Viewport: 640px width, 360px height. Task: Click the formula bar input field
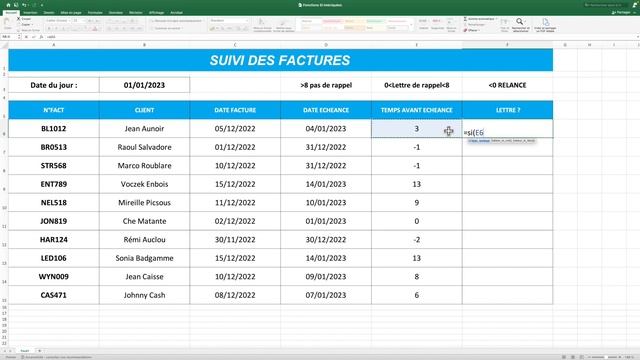point(340,37)
